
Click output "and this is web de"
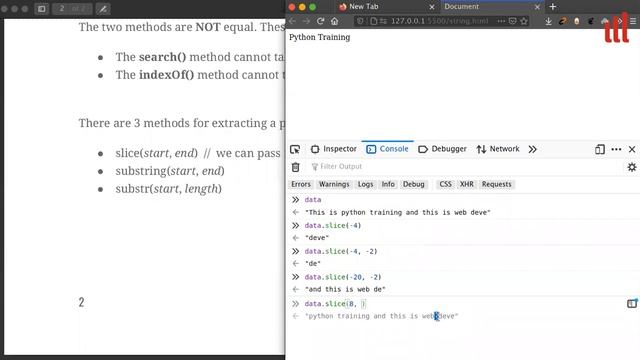[x=345, y=289]
